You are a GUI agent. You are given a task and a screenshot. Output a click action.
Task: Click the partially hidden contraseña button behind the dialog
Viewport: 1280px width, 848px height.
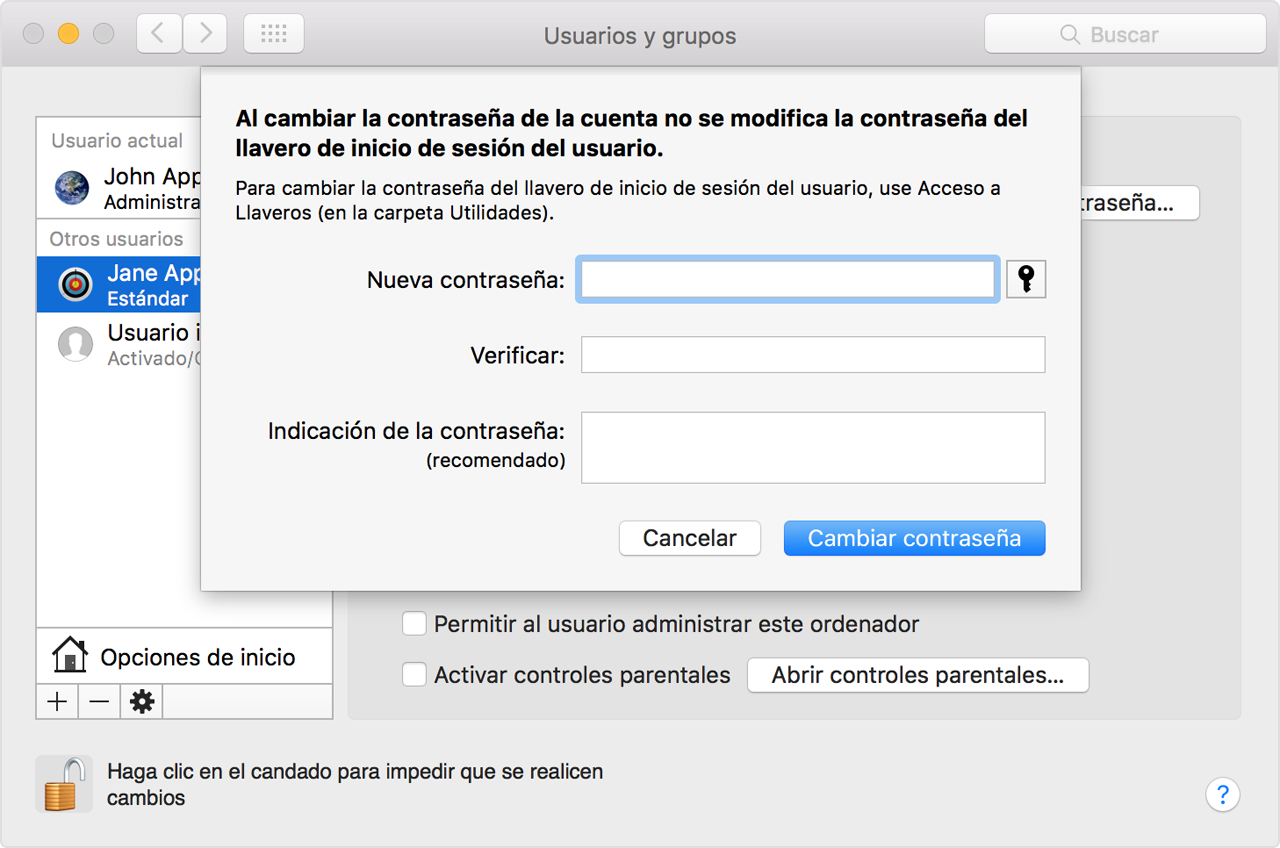(1140, 203)
